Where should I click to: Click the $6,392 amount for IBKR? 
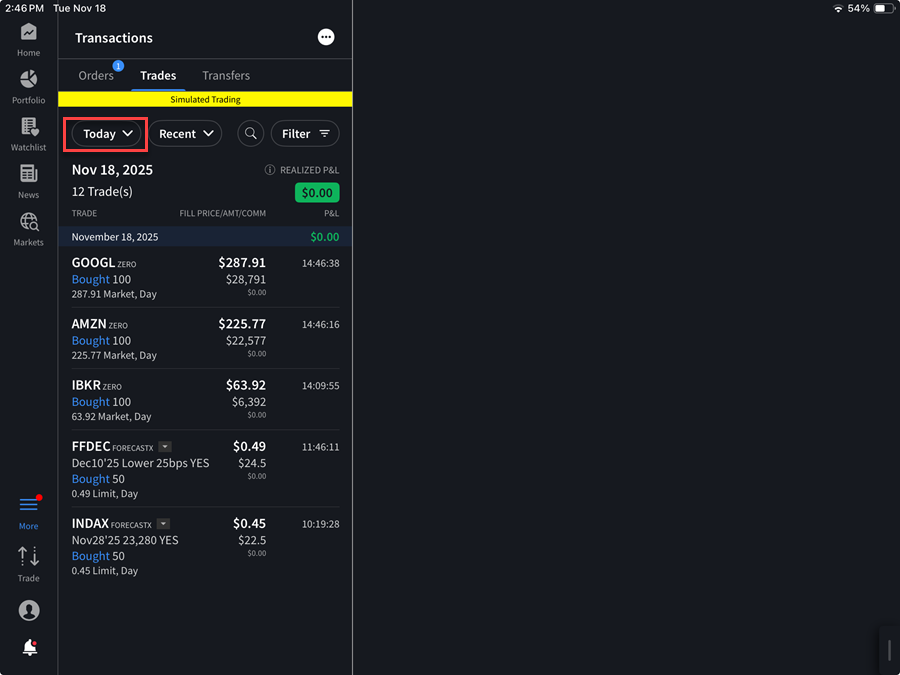(x=249, y=402)
